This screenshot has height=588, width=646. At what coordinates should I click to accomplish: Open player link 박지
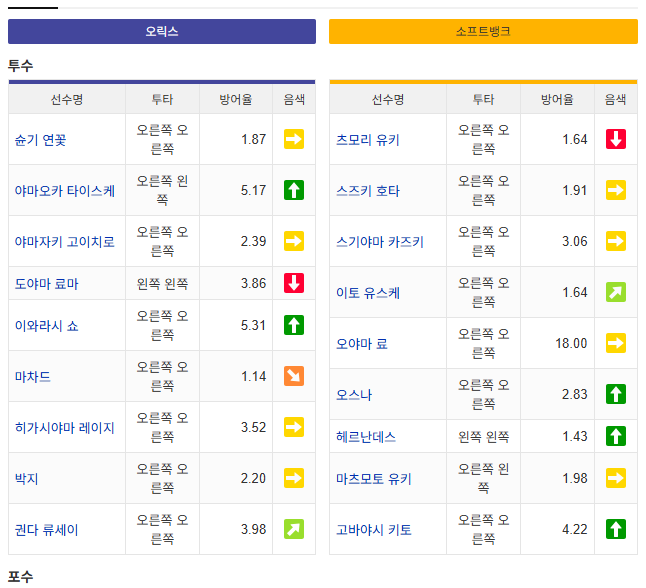click(x=26, y=479)
